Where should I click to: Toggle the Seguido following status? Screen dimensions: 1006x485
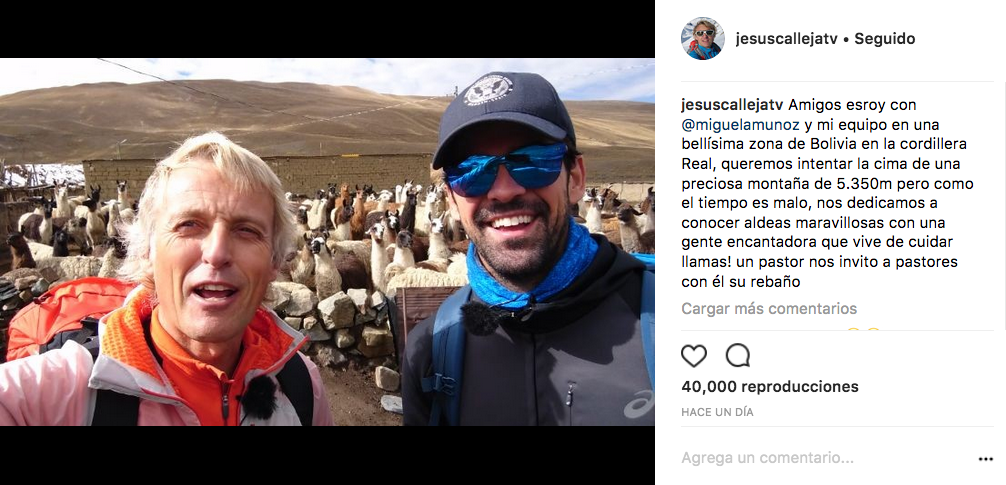point(885,38)
